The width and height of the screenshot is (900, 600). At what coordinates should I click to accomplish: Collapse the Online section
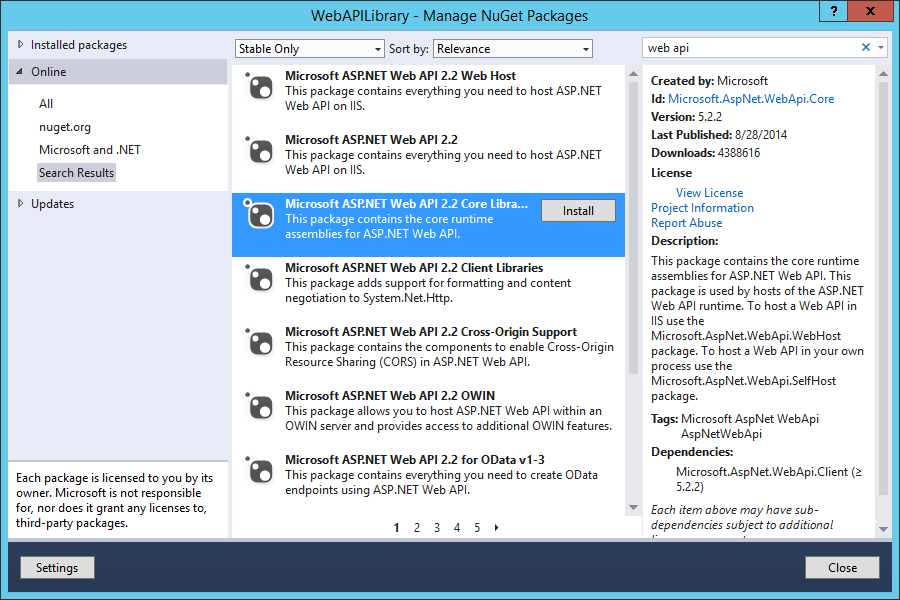[20, 72]
